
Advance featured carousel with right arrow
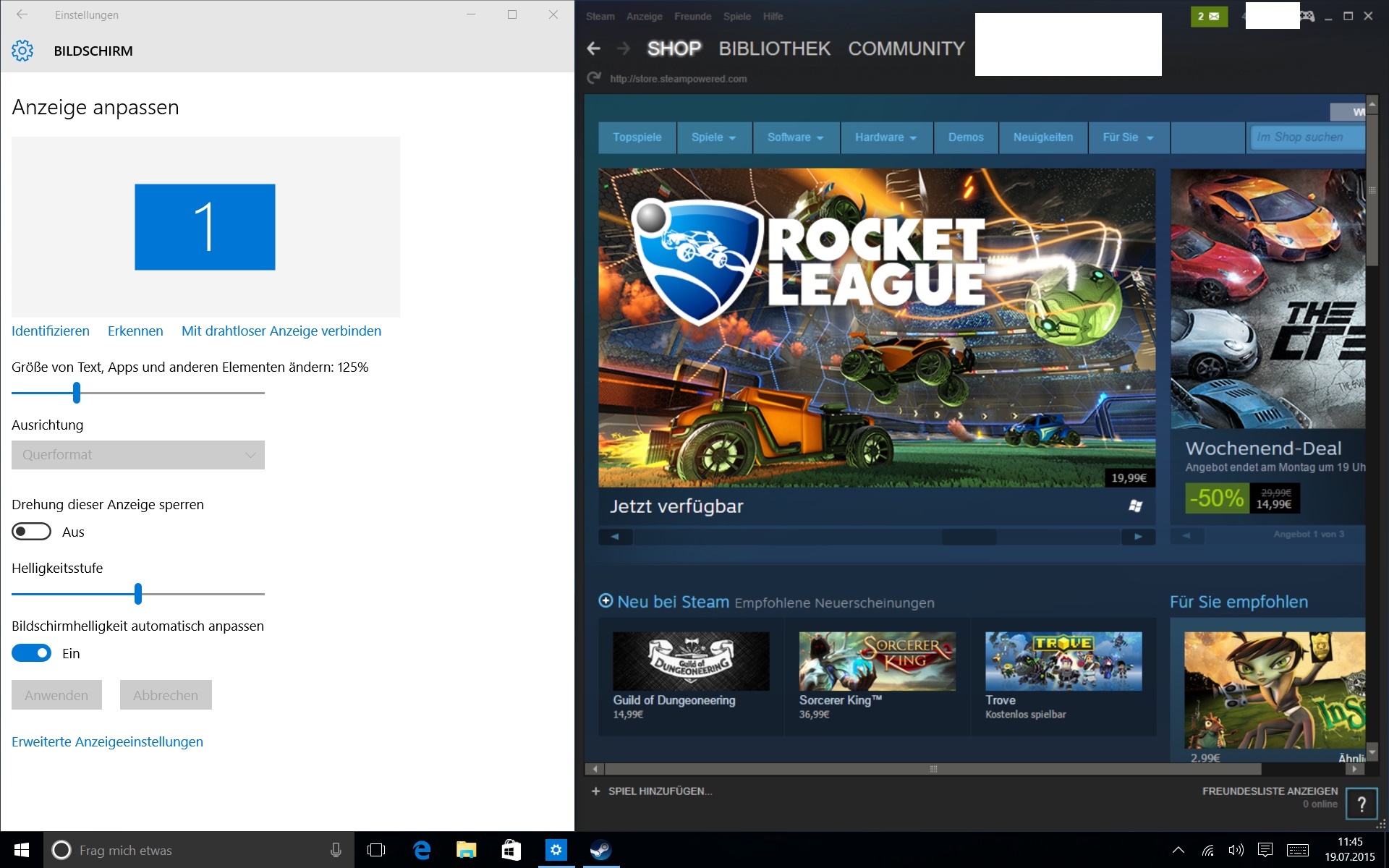coord(1138,537)
